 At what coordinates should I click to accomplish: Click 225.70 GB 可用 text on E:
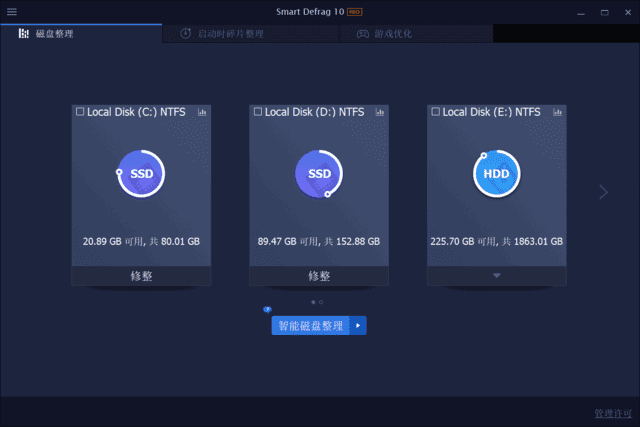[x=464, y=241]
